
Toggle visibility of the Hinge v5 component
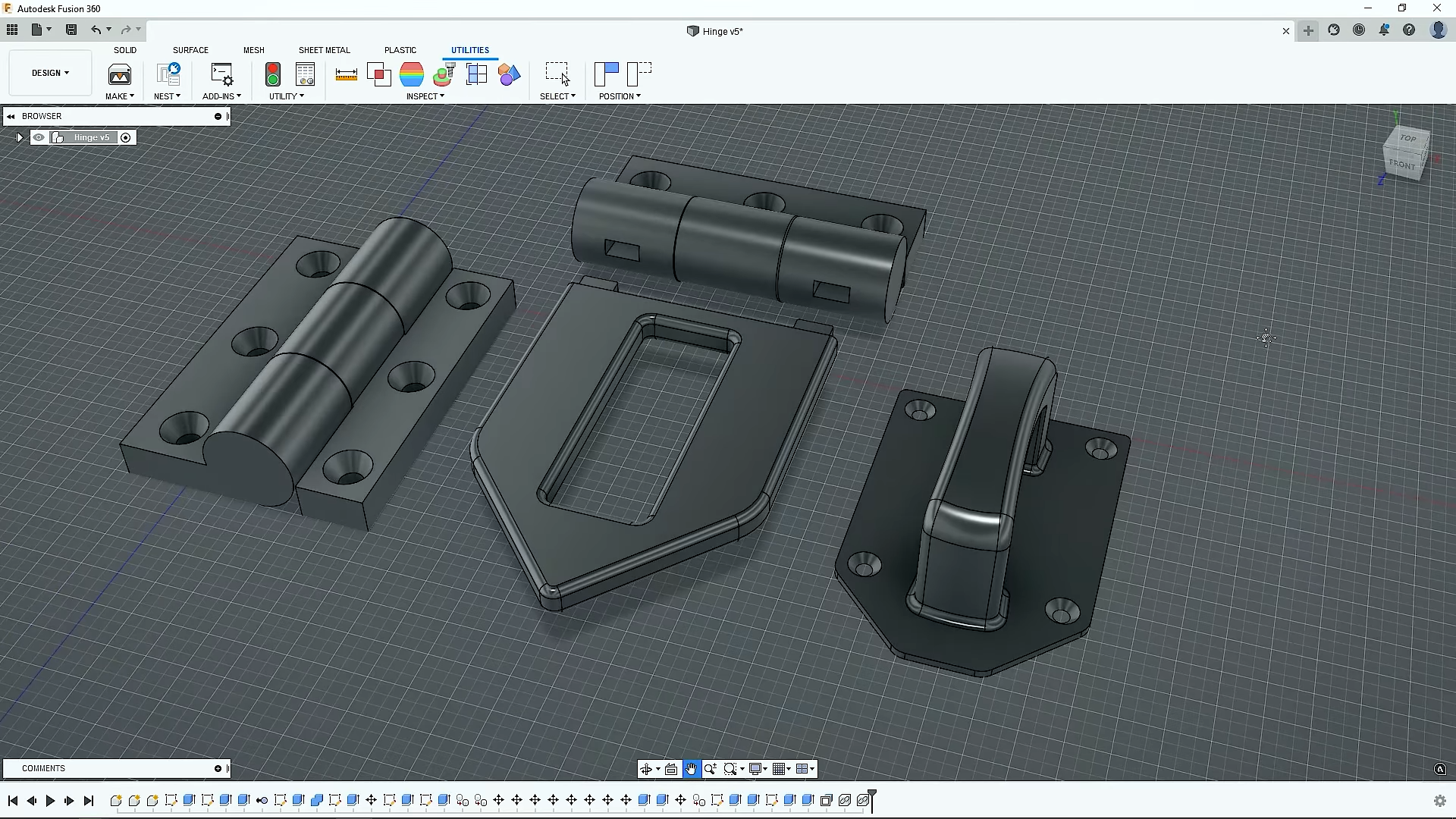(39, 137)
